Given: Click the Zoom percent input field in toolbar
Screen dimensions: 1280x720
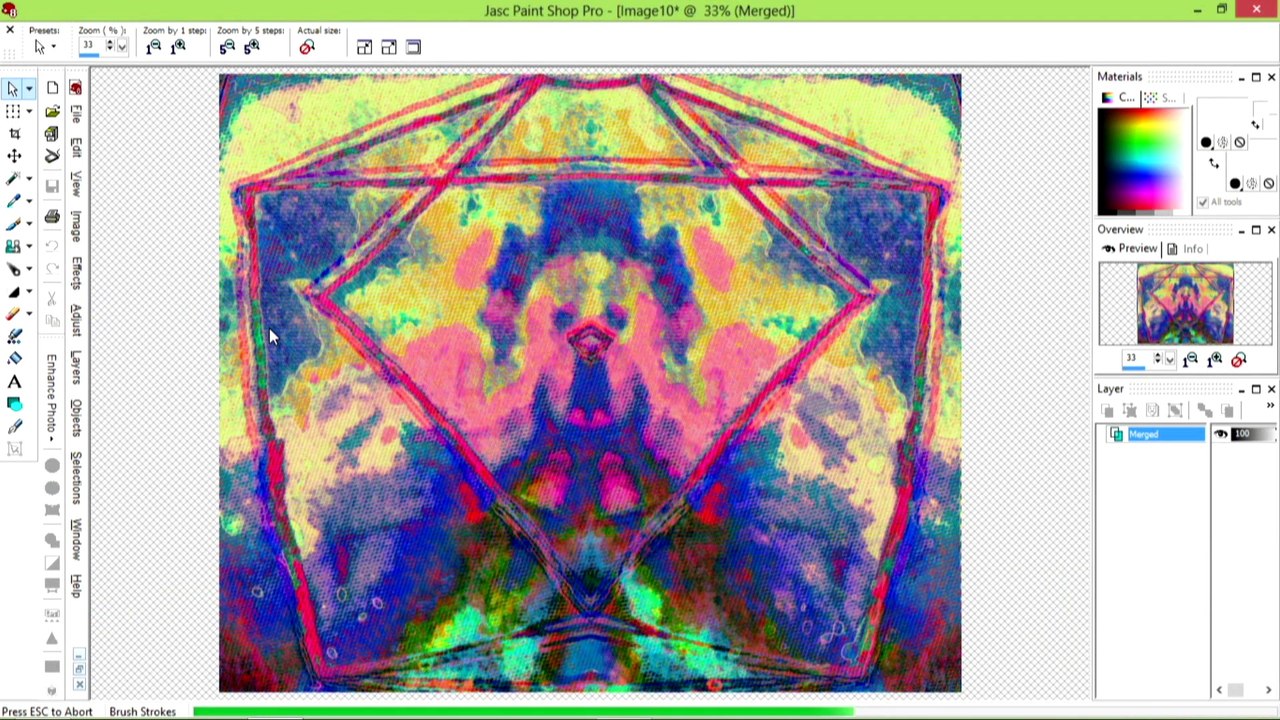Looking at the screenshot, I should 92,47.
